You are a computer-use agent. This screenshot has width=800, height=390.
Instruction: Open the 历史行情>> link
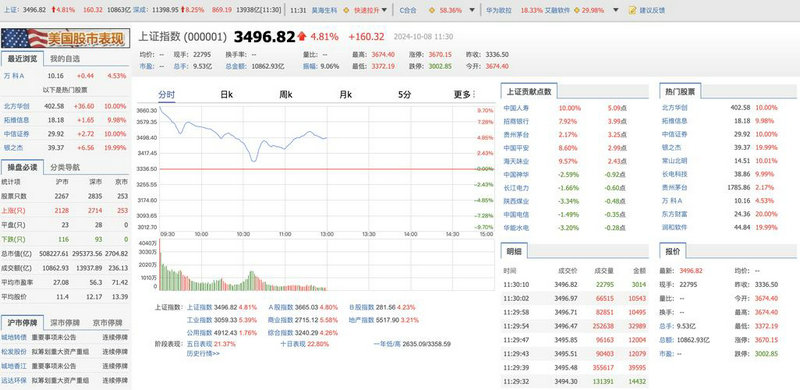(x=203, y=353)
